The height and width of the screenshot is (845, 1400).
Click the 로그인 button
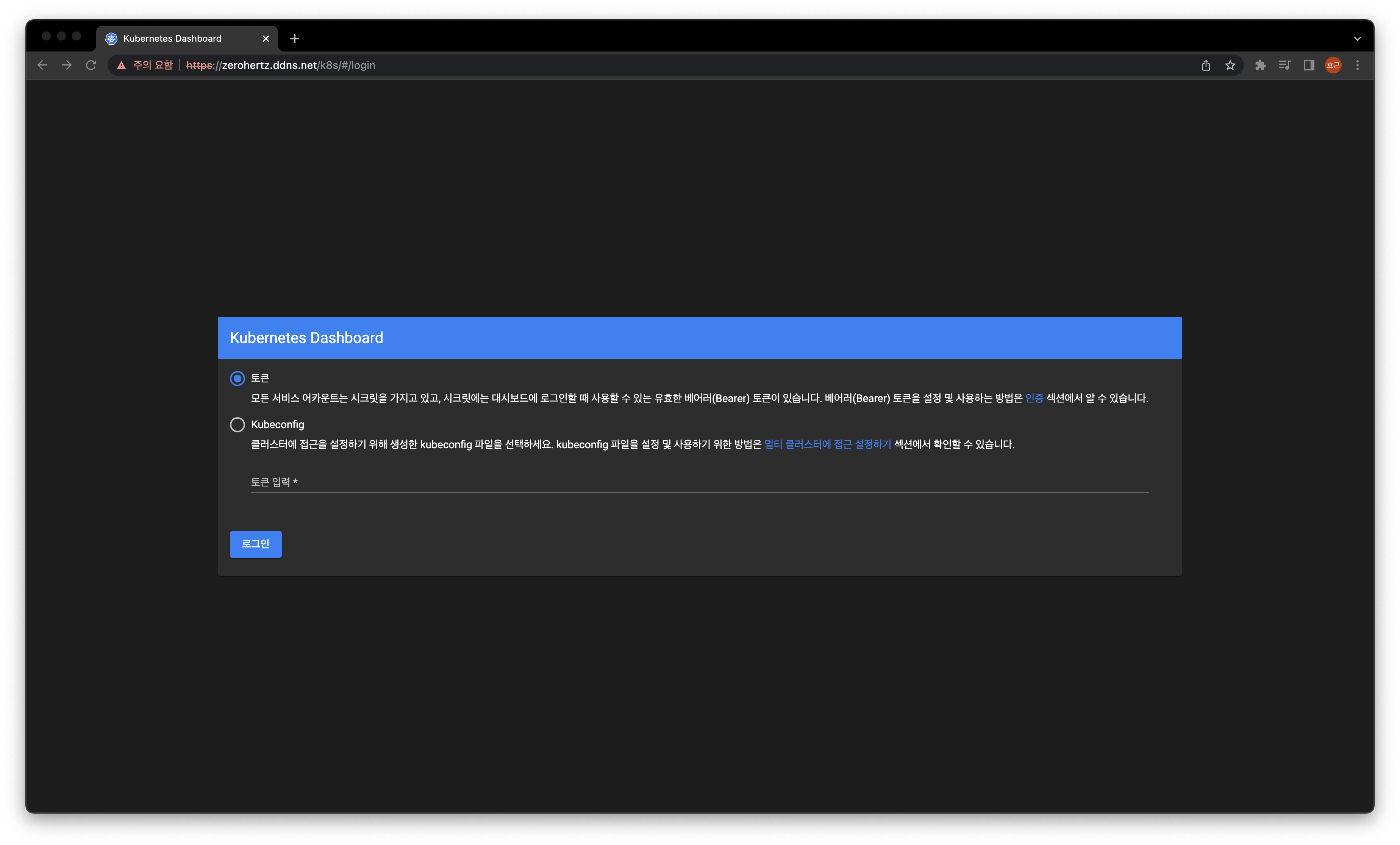click(256, 544)
